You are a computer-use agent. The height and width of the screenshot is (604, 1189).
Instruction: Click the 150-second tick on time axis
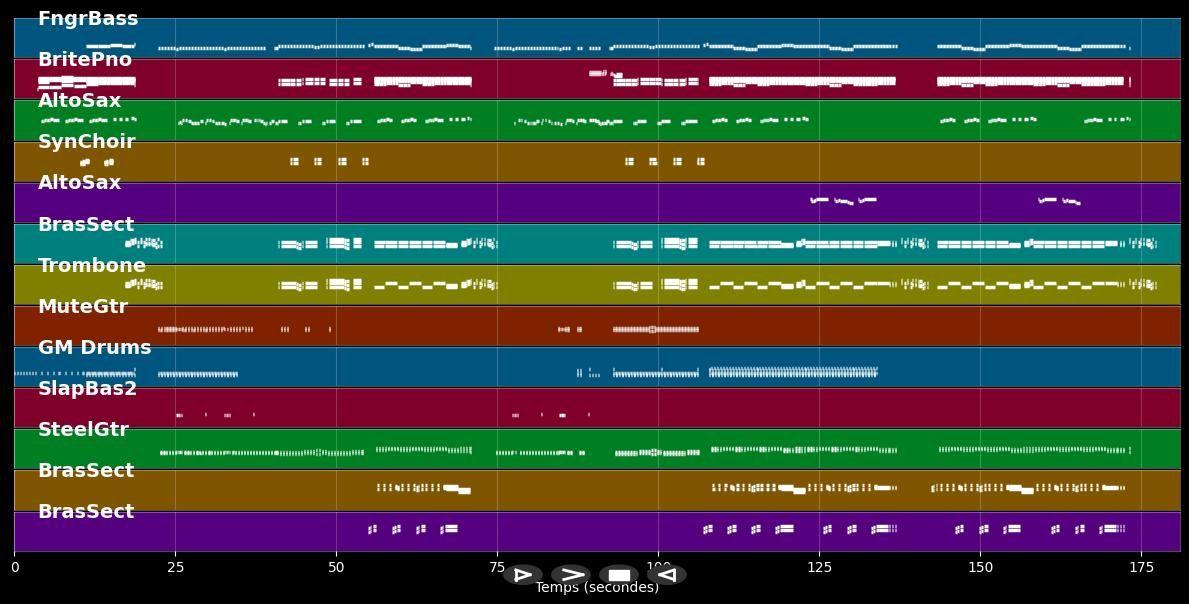[x=980, y=567]
